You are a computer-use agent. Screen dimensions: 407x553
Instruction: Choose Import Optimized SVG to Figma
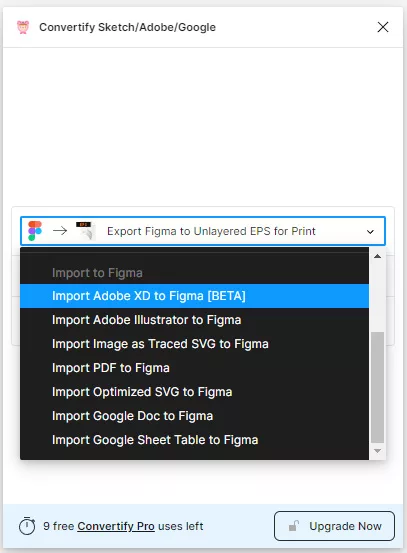(194, 392)
